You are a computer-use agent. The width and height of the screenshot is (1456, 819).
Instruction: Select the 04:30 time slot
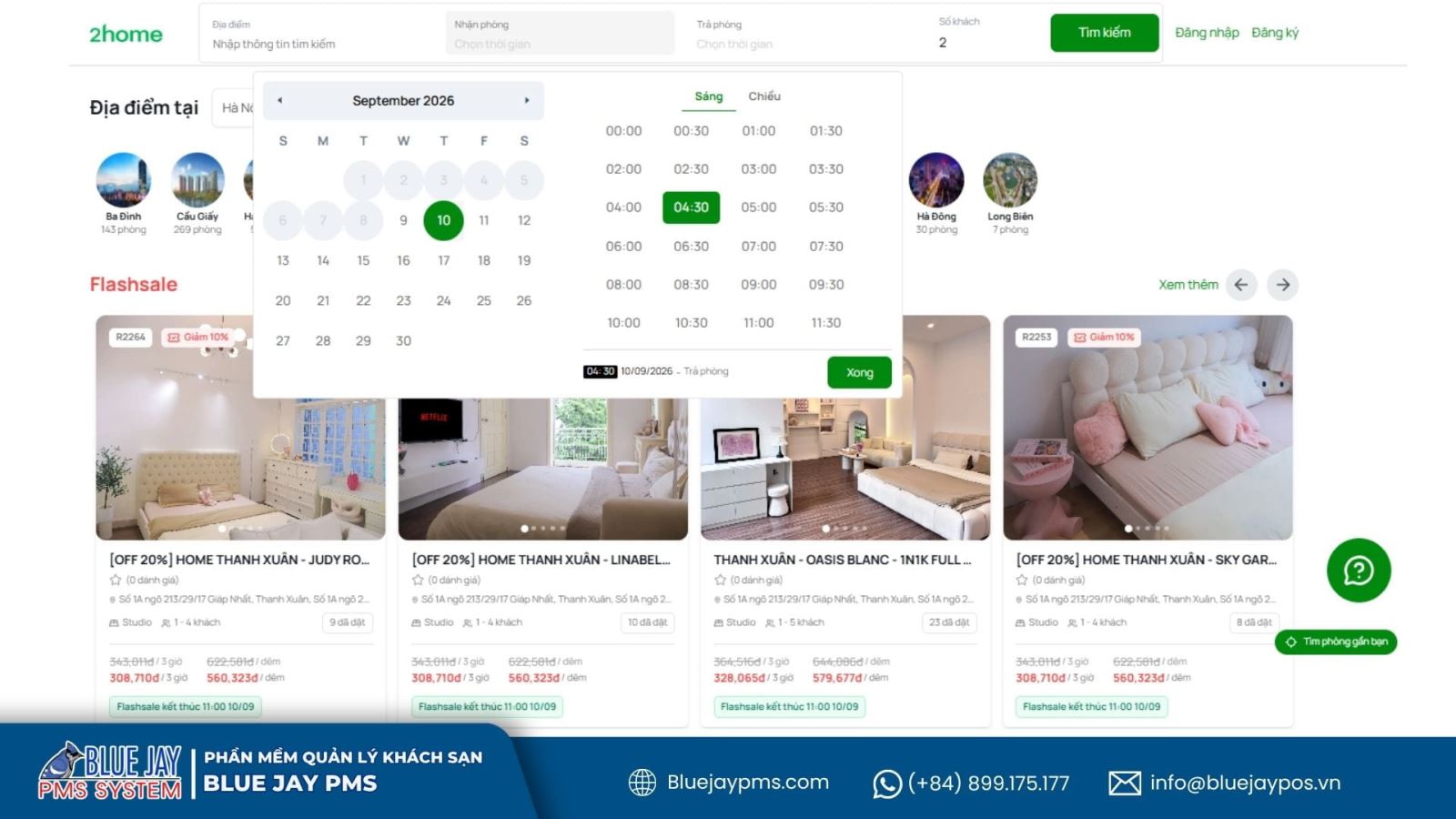pos(692,207)
